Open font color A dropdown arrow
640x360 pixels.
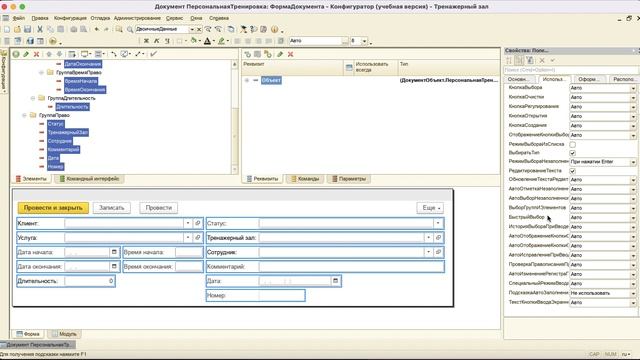(214, 41)
